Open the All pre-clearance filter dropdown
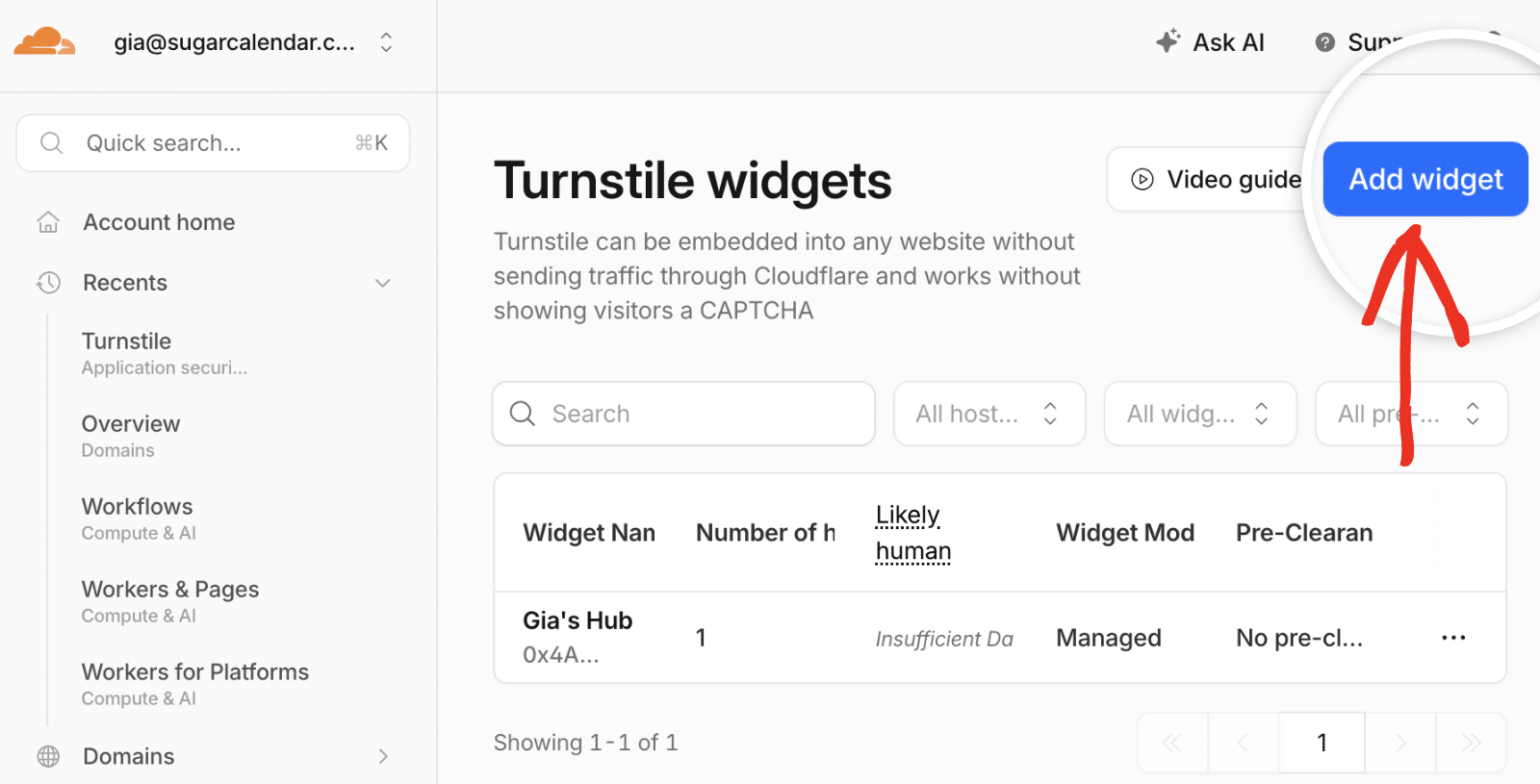 [x=1411, y=414]
